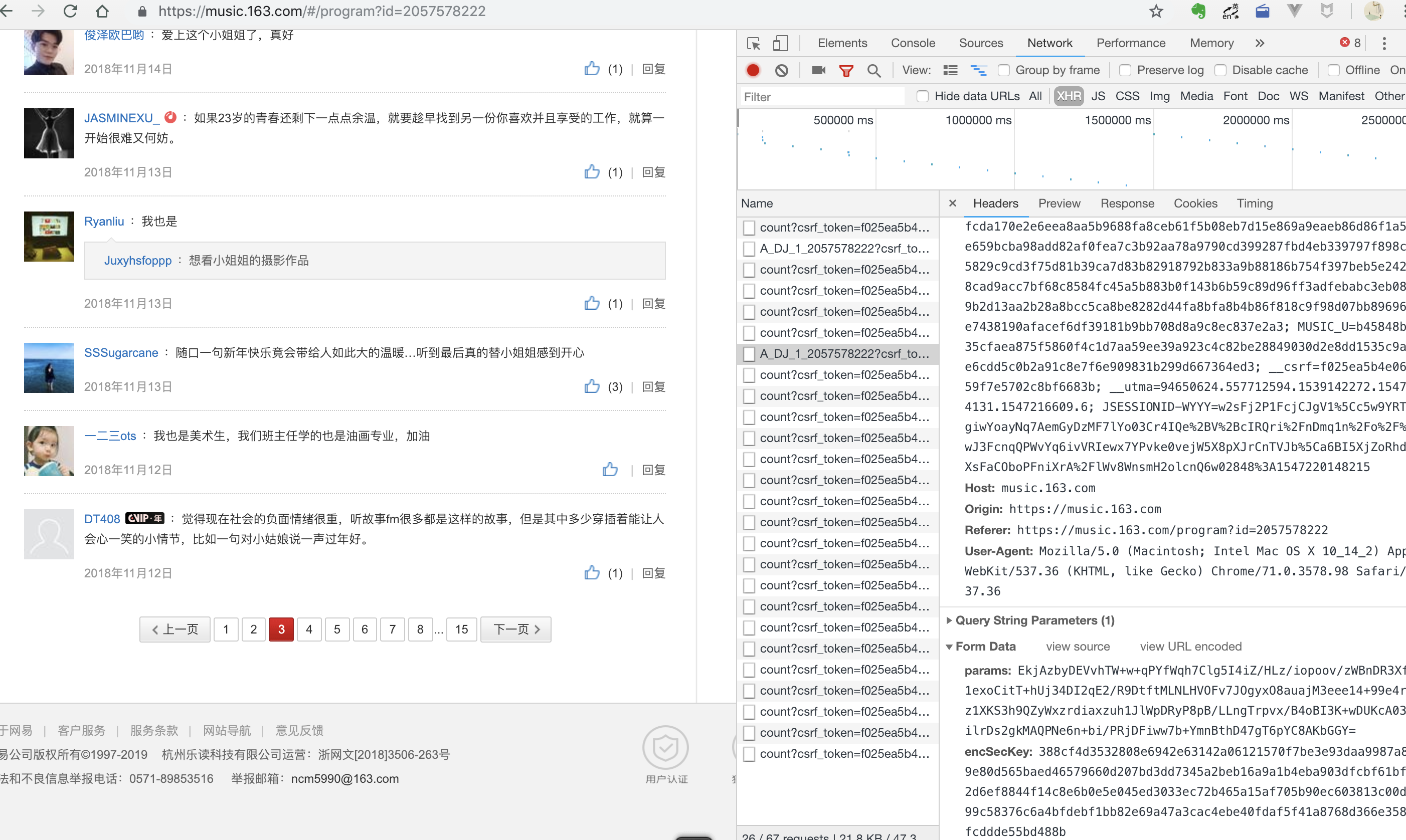Screen dimensions: 1406x840
Task: Clear the network log
Action: pos(781,70)
